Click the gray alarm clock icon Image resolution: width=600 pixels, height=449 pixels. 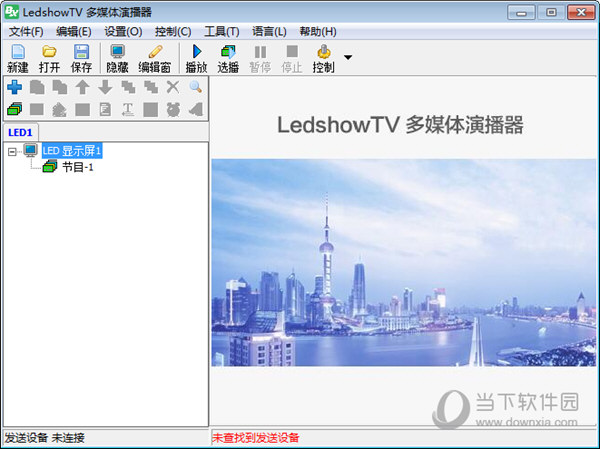tap(173, 110)
